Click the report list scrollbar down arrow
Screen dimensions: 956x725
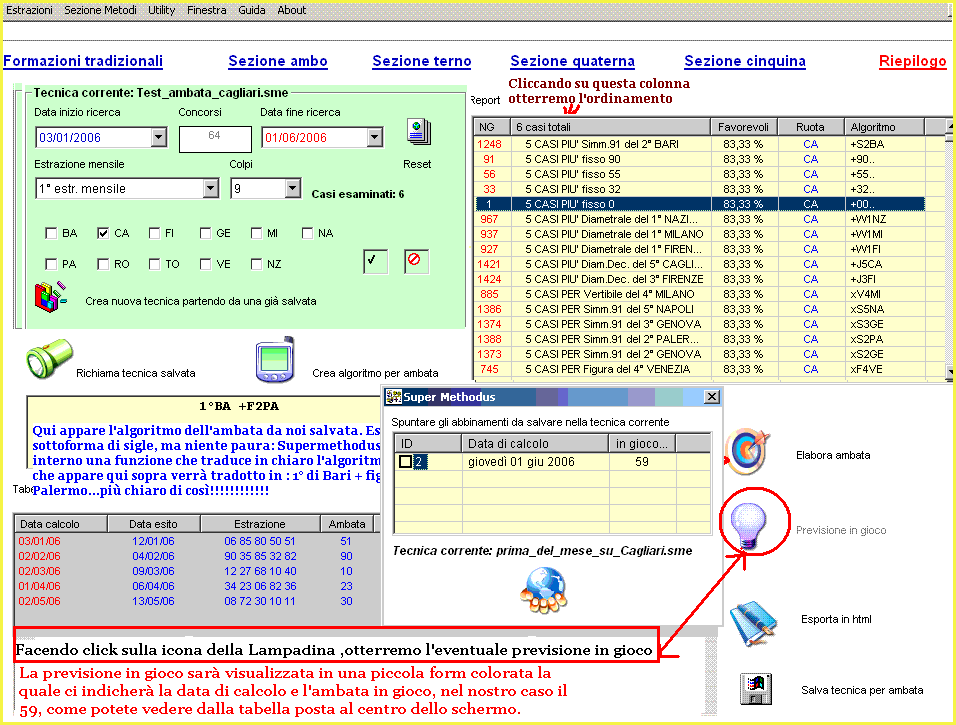point(949,371)
